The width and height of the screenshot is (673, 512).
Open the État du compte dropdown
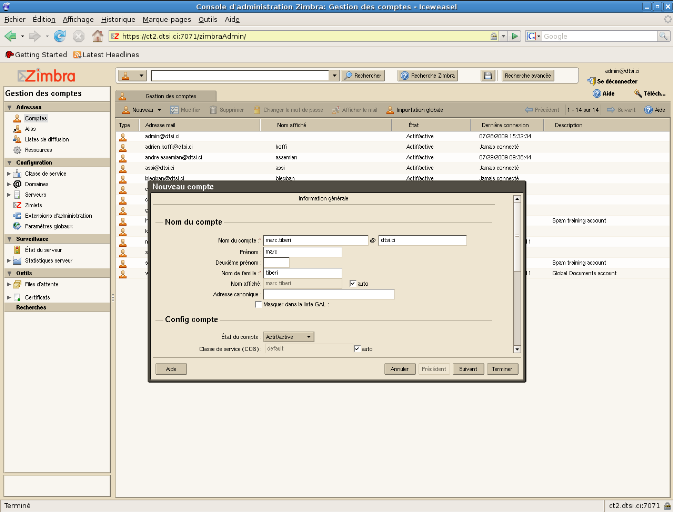click(289, 337)
